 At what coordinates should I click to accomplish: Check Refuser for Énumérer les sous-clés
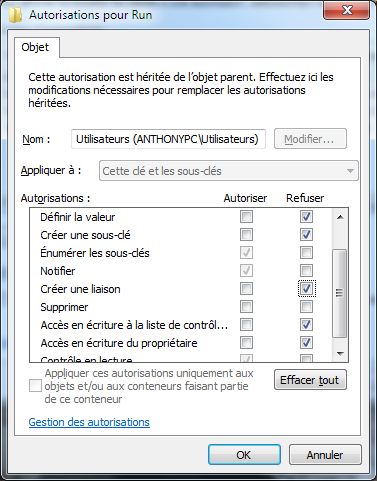[x=306, y=253]
